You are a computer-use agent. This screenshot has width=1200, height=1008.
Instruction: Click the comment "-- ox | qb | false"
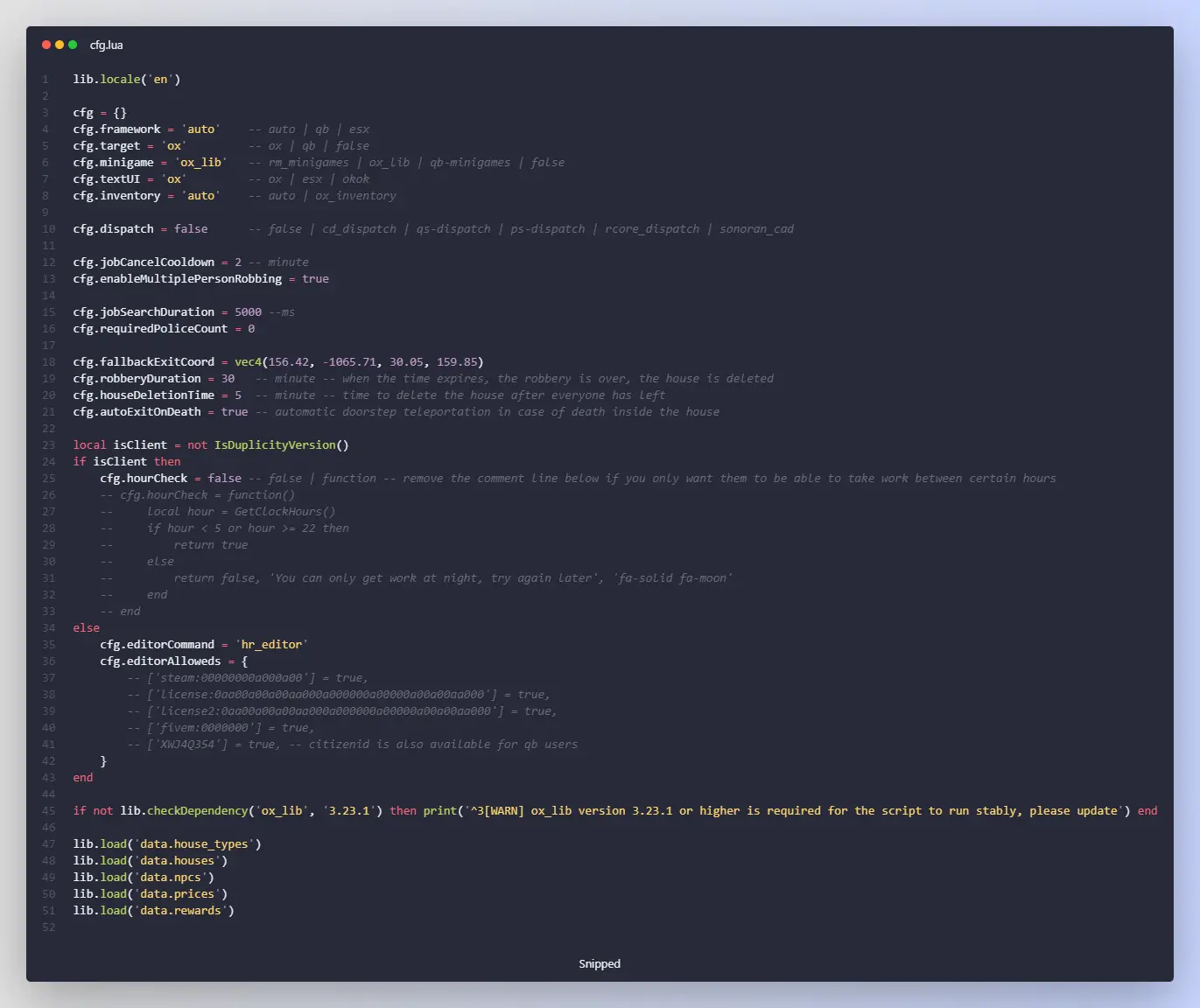pyautogui.click(x=309, y=145)
